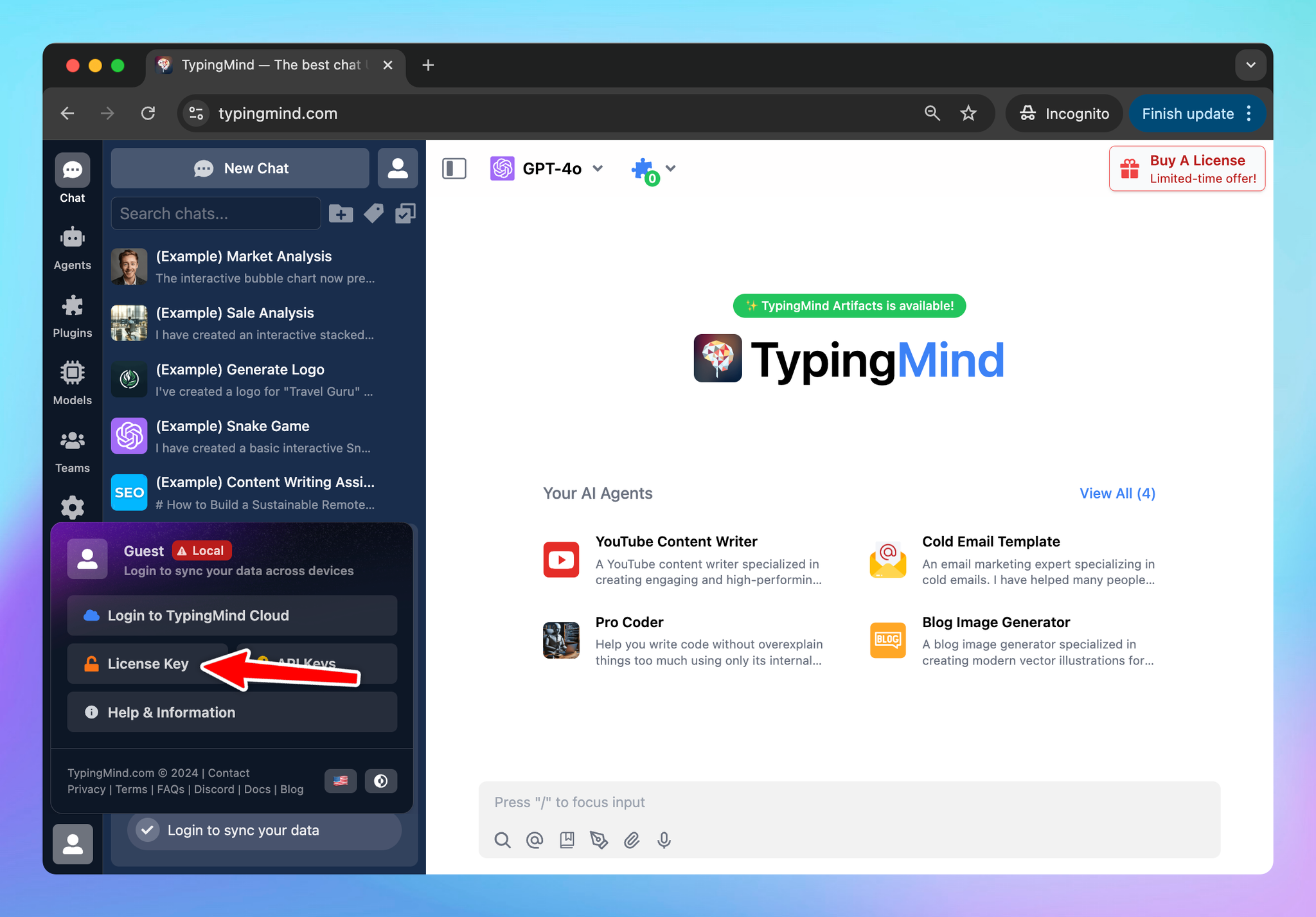Open the settings gear in sidebar
Image resolution: width=1316 pixels, height=917 pixels.
click(x=72, y=508)
